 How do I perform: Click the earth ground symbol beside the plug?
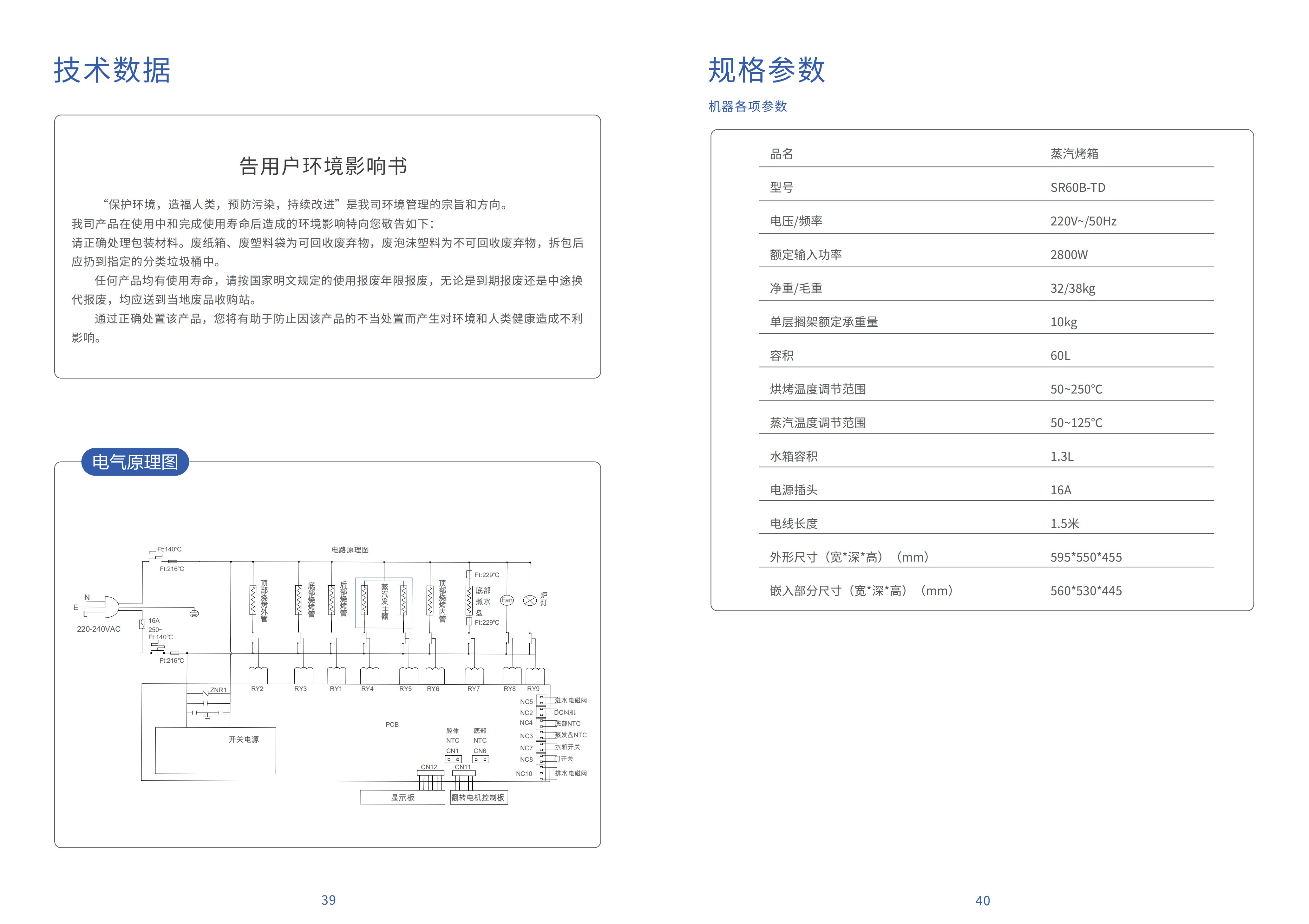click(x=194, y=613)
